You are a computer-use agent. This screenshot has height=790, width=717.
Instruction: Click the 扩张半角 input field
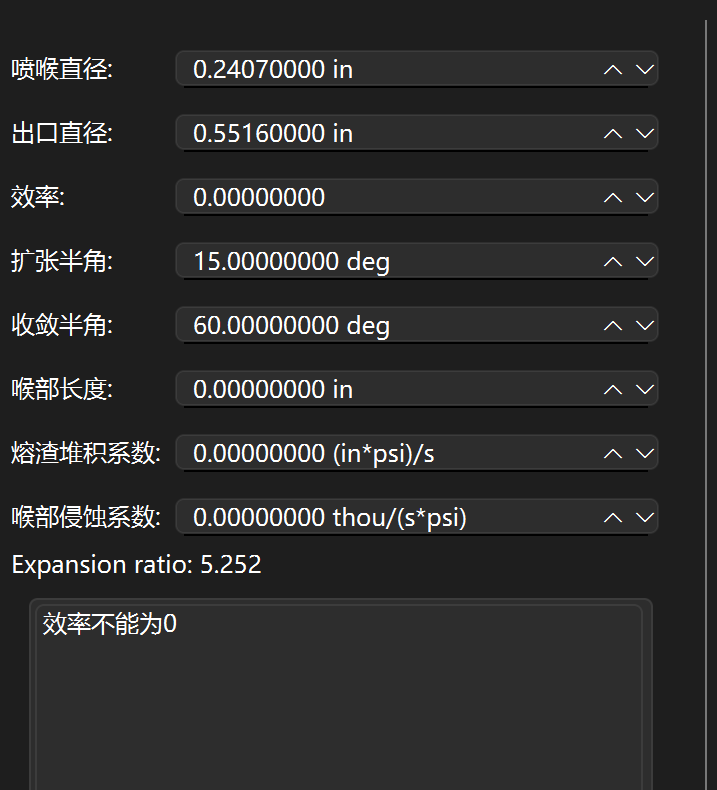417,261
